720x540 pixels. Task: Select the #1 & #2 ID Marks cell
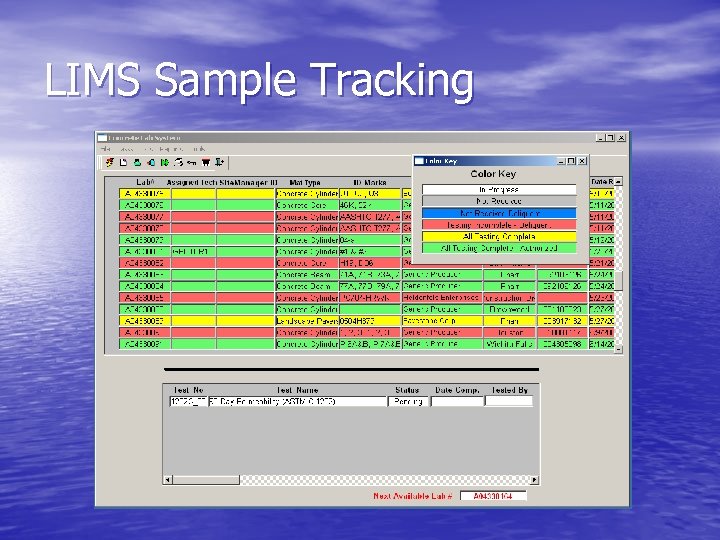click(370, 251)
